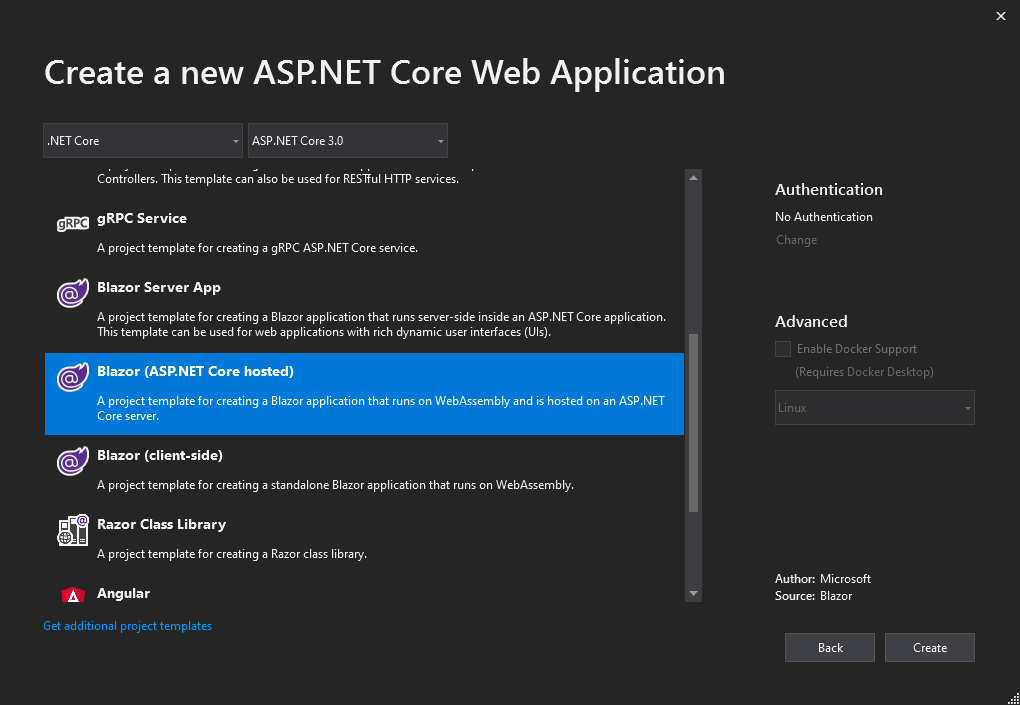Select the gRPC Service template title
Image resolution: width=1020 pixels, height=705 pixels.
pos(142,218)
